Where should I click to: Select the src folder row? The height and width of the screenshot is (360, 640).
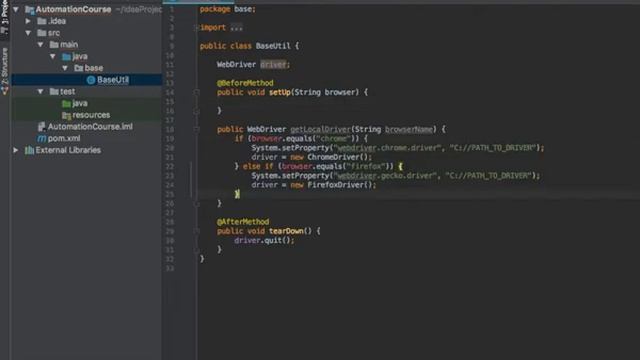(87, 33)
